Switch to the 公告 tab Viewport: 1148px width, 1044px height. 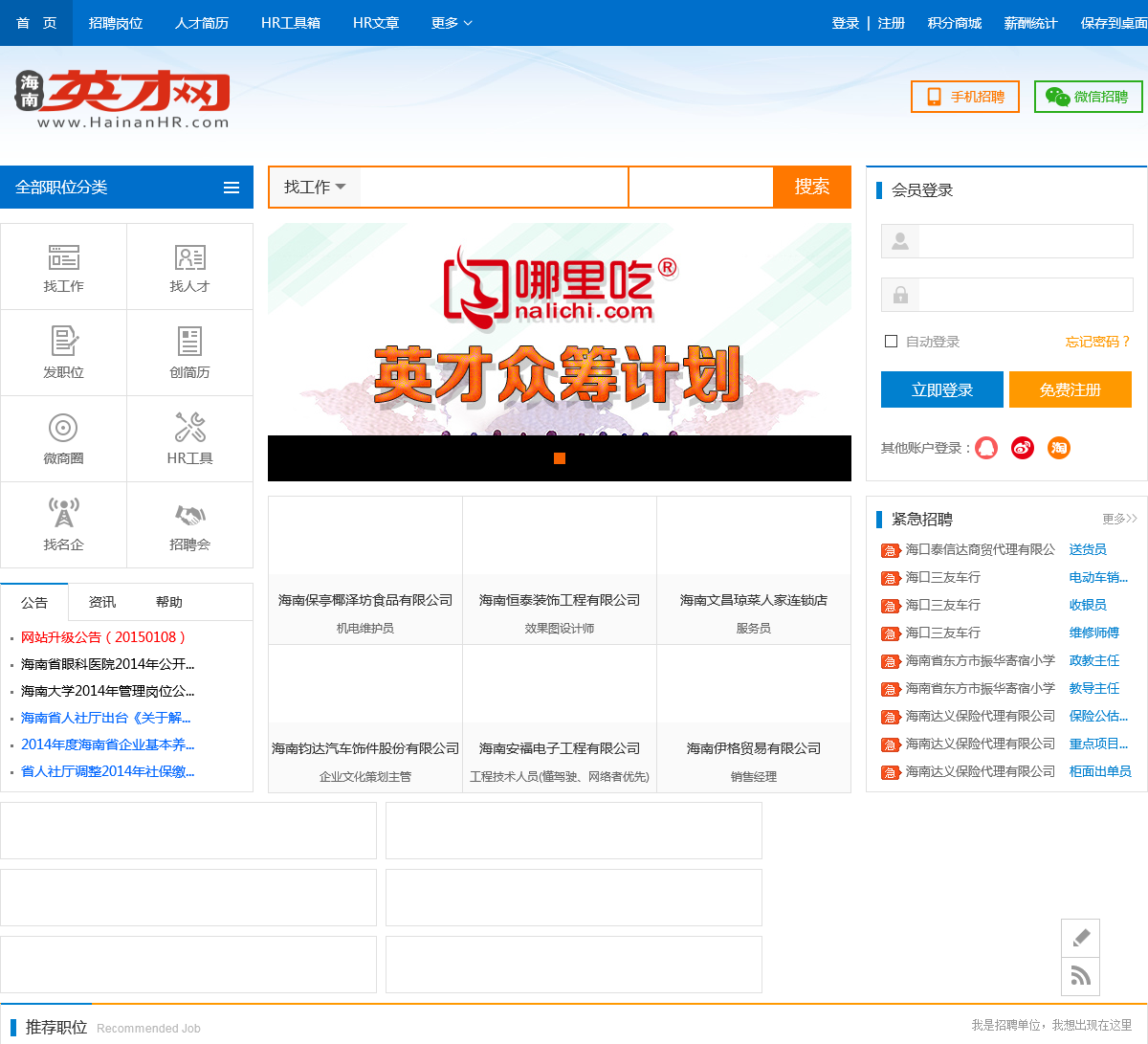(34, 602)
